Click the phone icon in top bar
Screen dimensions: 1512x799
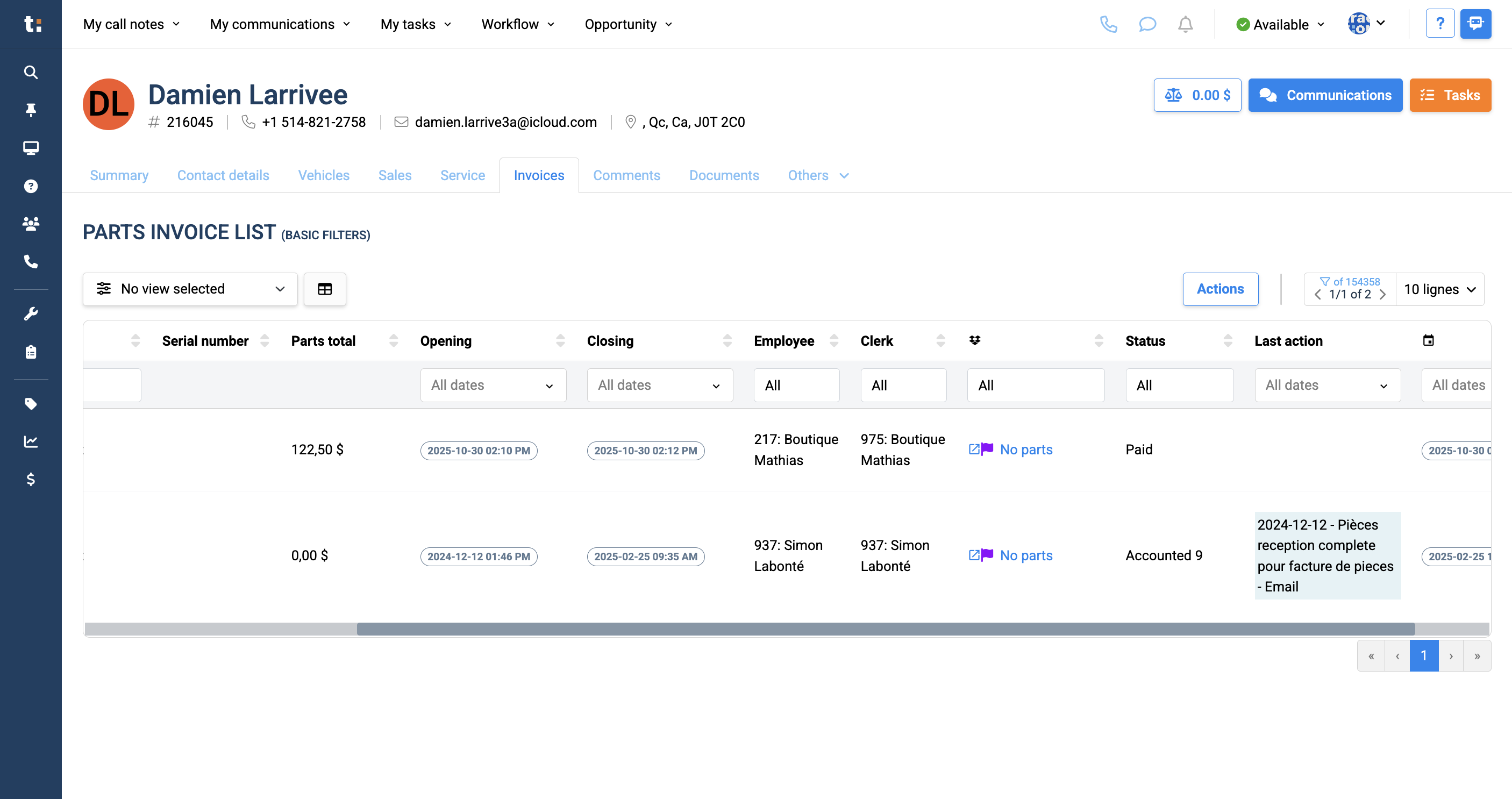tap(1108, 24)
